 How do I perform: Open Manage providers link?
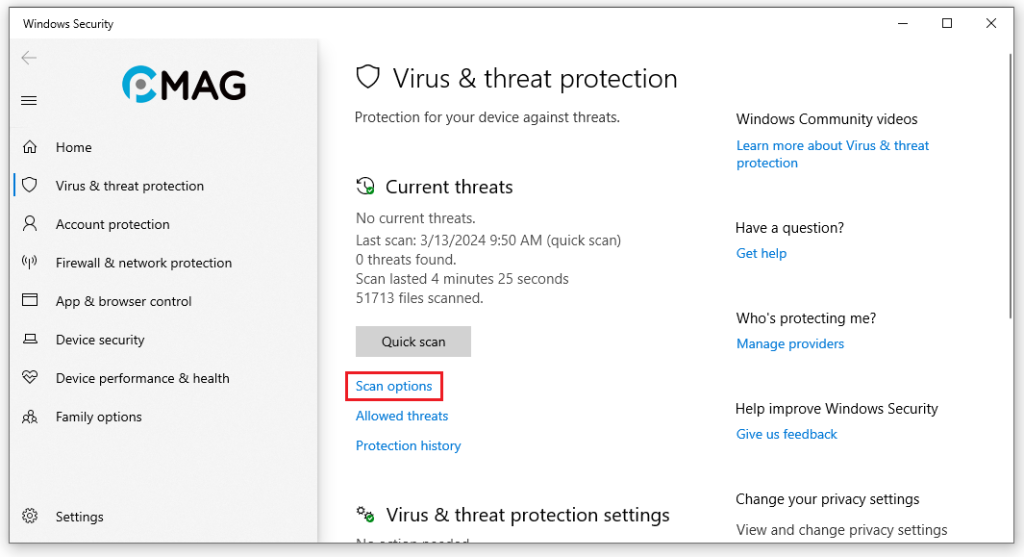point(790,344)
